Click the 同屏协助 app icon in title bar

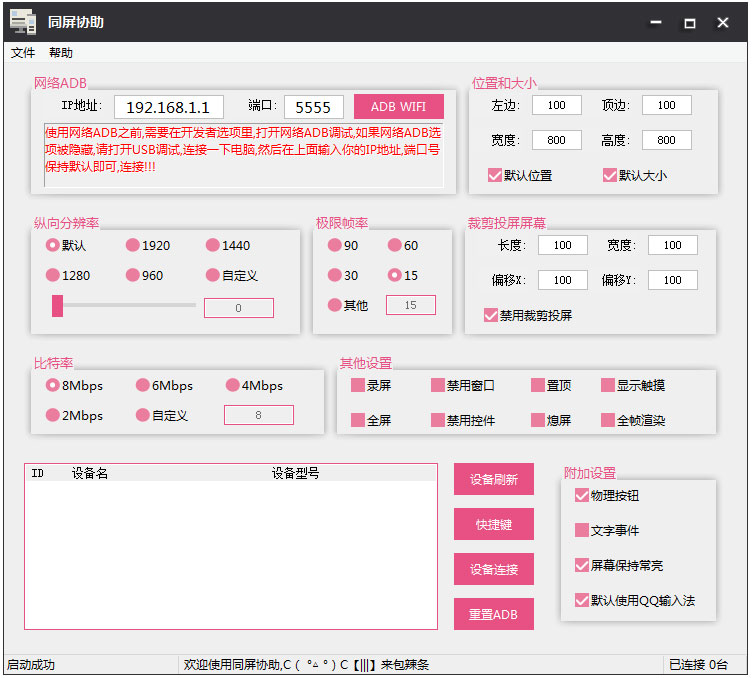(23, 22)
